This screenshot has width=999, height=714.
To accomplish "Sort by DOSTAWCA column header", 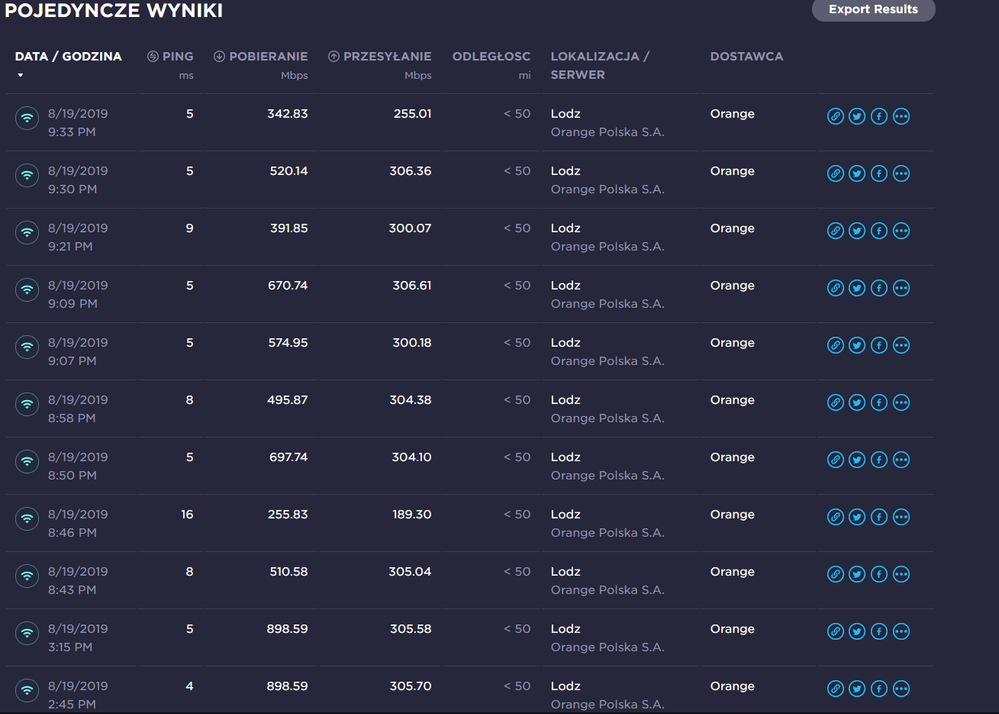I will (746, 57).
